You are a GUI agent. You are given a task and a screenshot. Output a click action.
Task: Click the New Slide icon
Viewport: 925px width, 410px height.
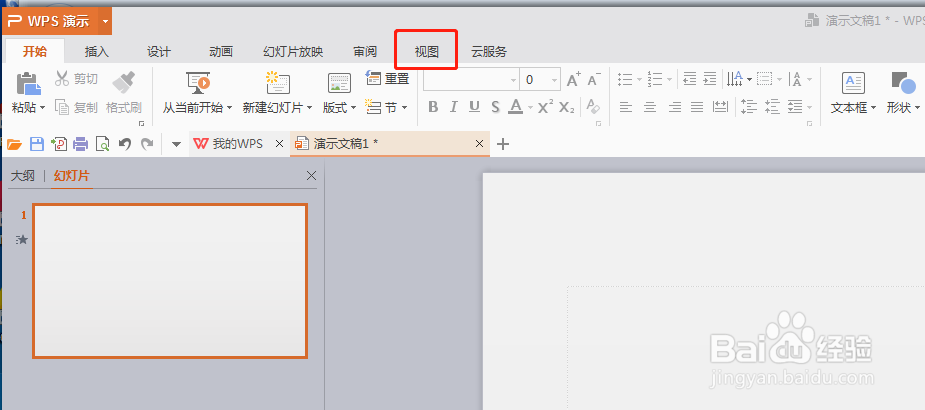(277, 84)
